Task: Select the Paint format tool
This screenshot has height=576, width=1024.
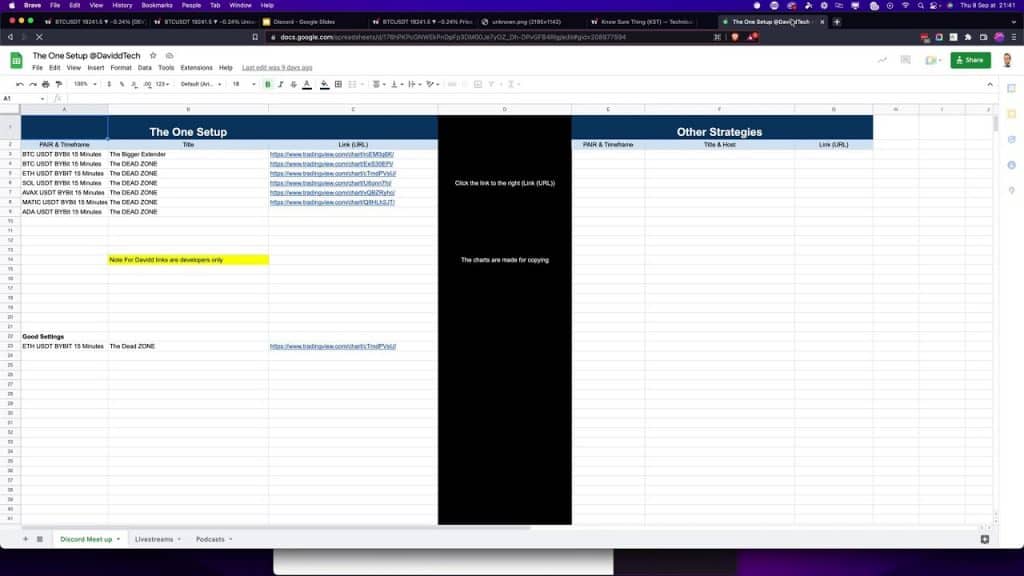Action: (59, 84)
